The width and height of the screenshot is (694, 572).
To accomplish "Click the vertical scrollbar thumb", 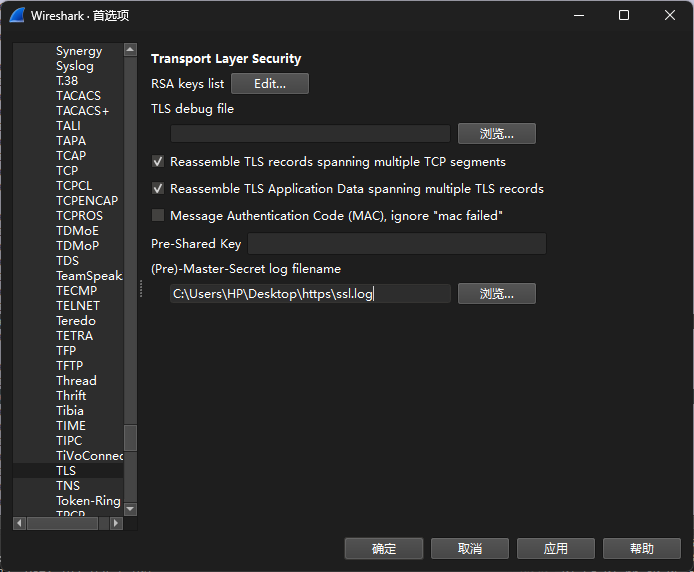I will click(130, 438).
